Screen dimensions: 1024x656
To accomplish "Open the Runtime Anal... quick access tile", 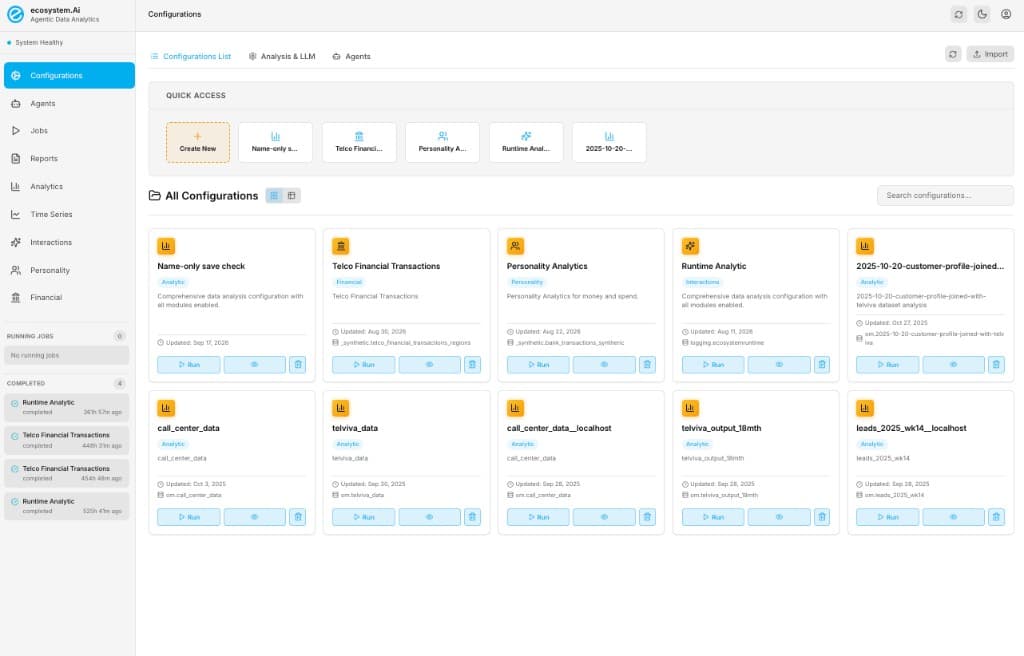I will click(x=526, y=142).
